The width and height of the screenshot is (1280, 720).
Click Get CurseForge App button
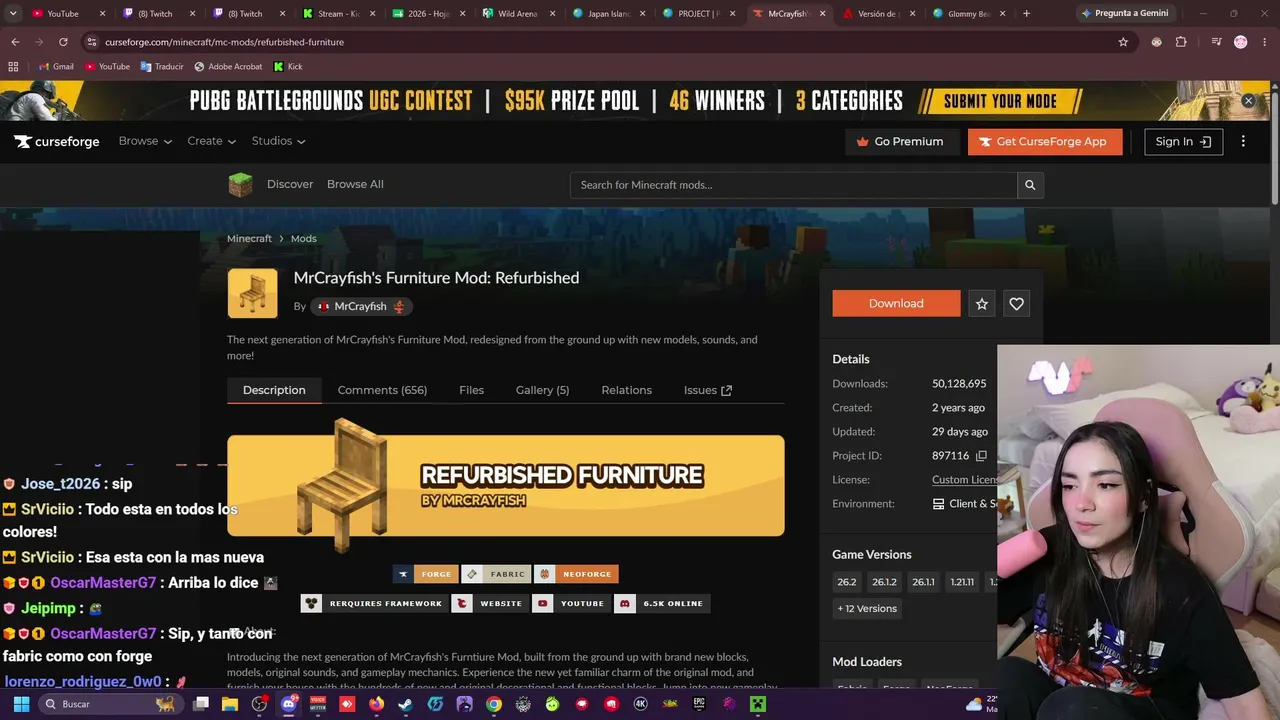point(1044,142)
